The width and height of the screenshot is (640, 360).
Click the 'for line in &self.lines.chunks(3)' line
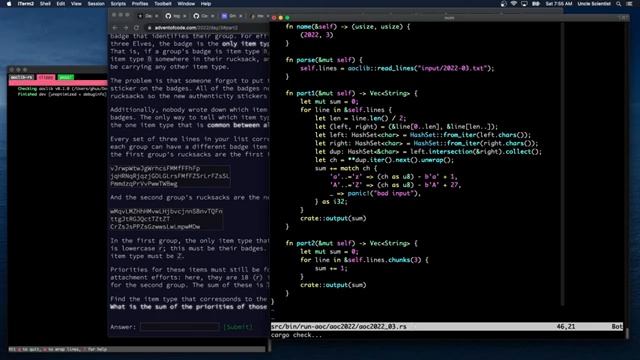(364, 260)
